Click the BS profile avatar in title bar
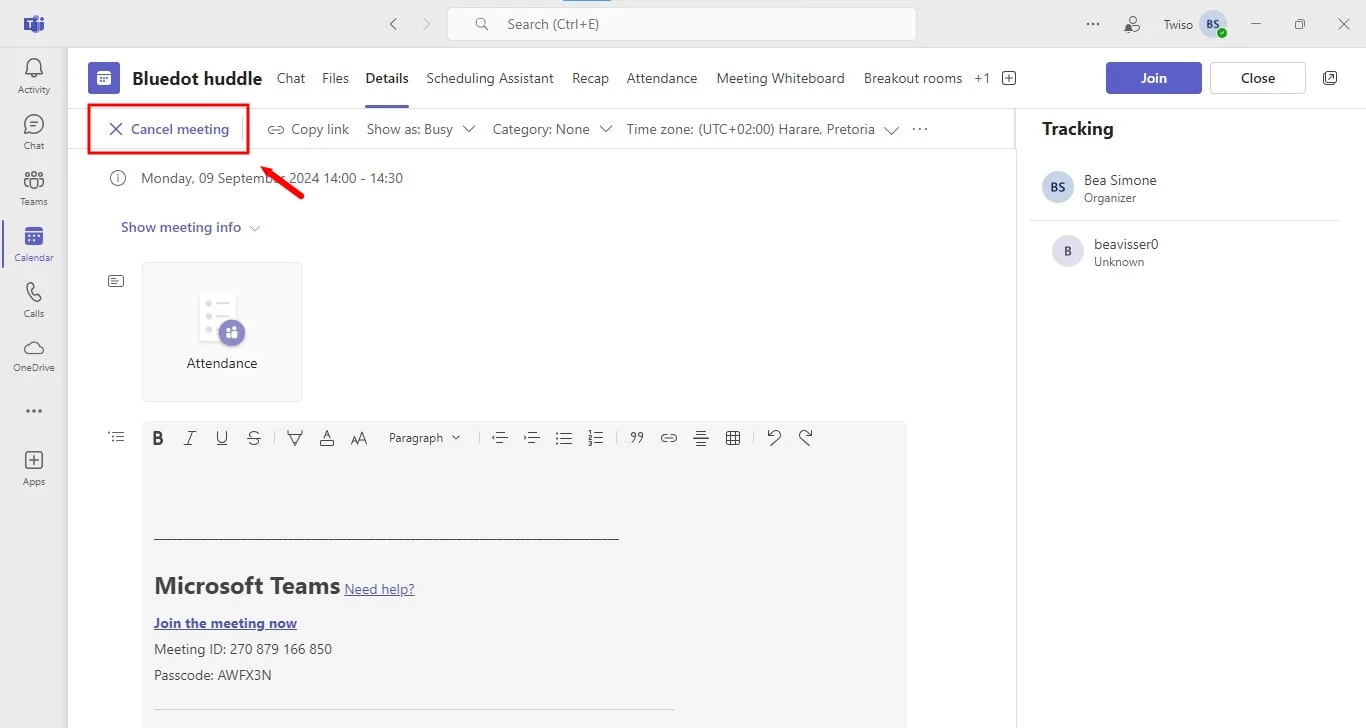This screenshot has width=1366, height=728. 1213,24
